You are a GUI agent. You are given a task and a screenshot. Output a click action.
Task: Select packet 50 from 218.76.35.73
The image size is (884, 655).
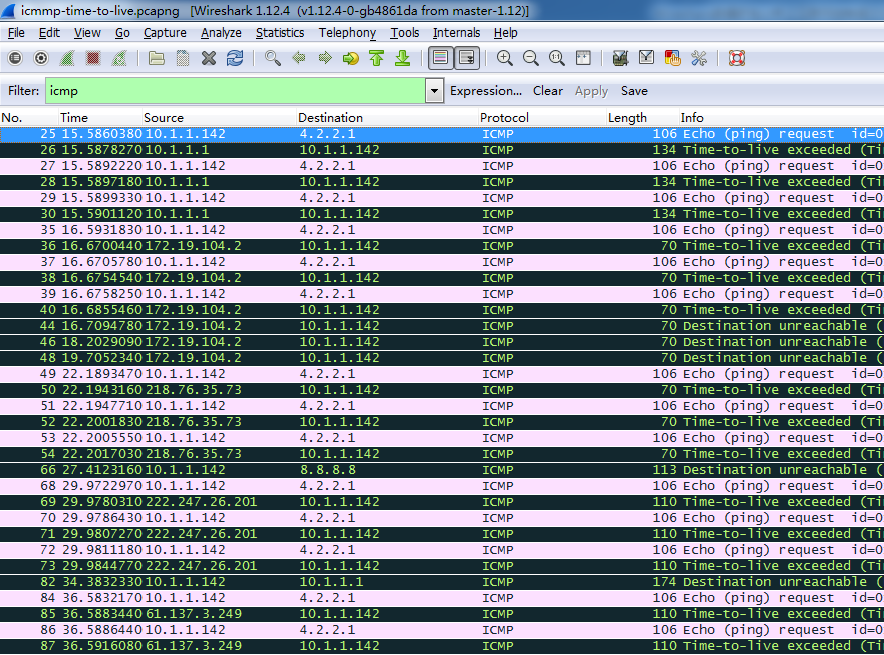pos(442,390)
